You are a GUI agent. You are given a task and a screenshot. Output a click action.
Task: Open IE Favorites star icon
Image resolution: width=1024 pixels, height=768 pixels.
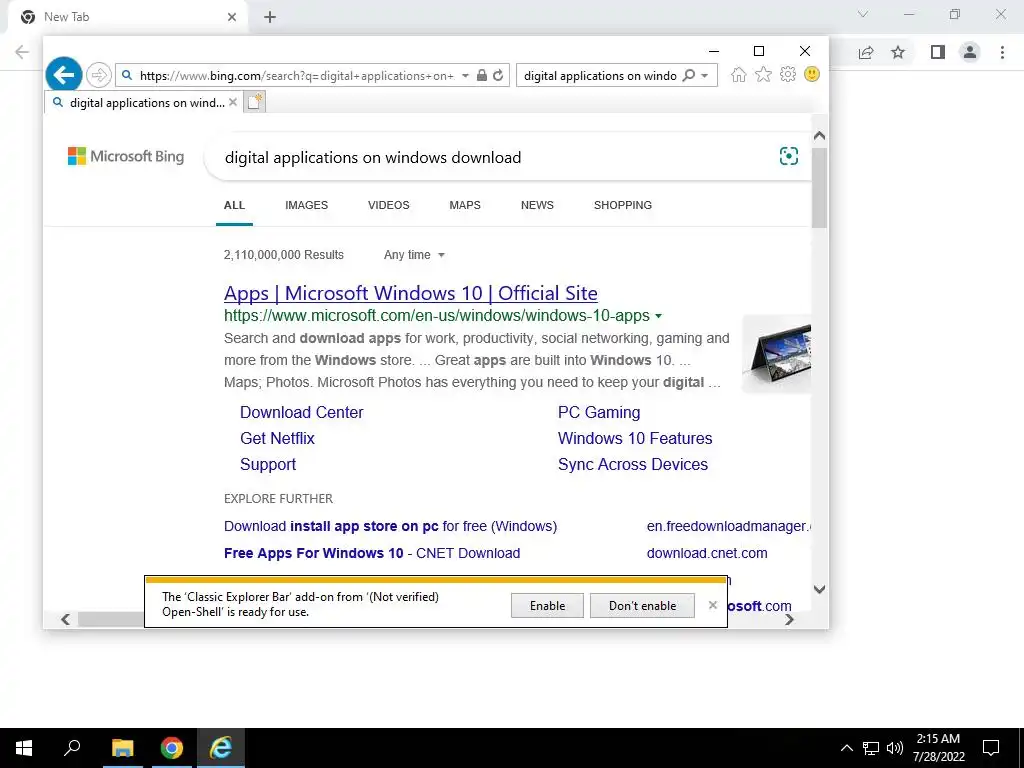pos(763,74)
